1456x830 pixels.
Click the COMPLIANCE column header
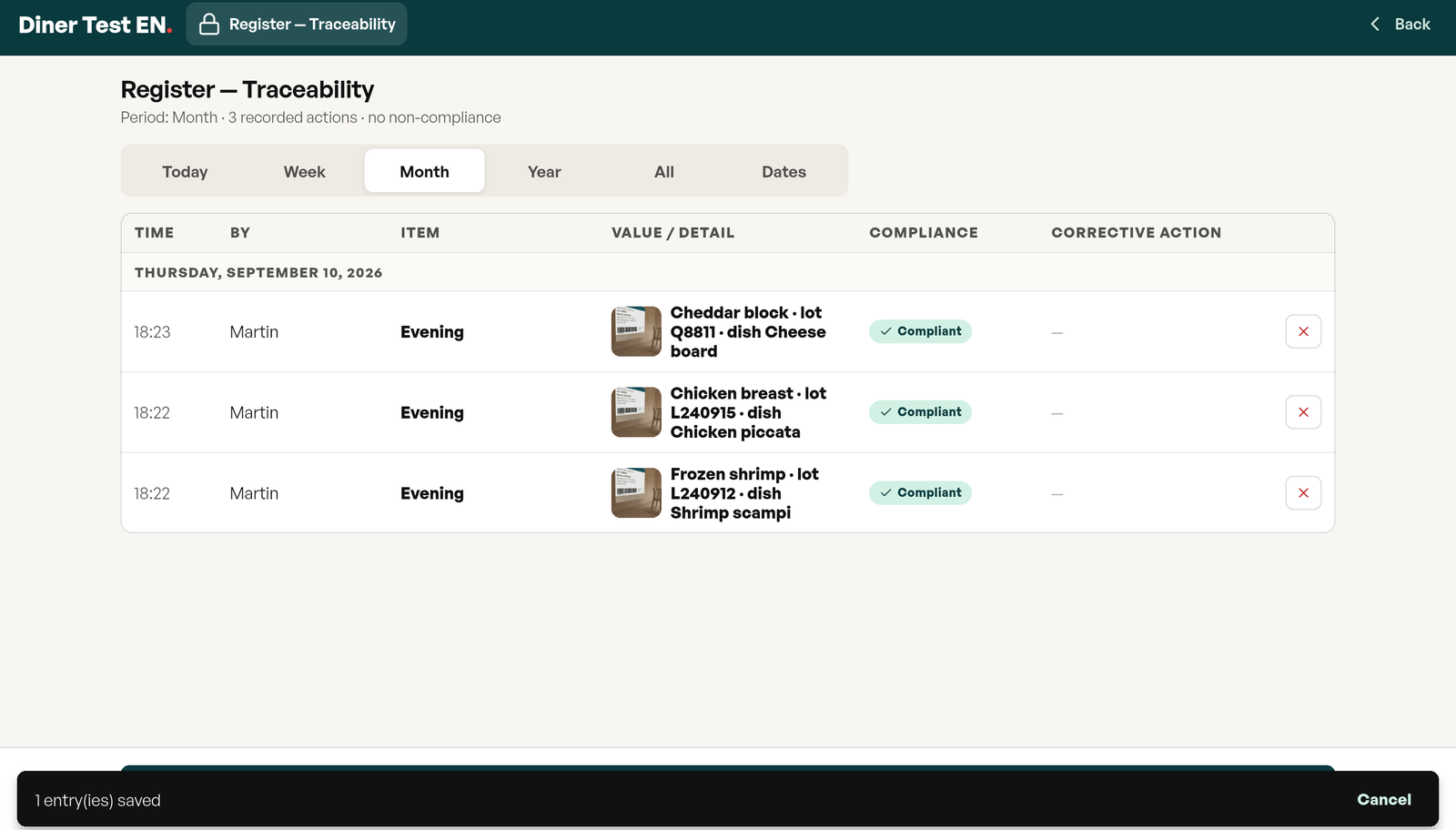pyautogui.click(x=924, y=233)
